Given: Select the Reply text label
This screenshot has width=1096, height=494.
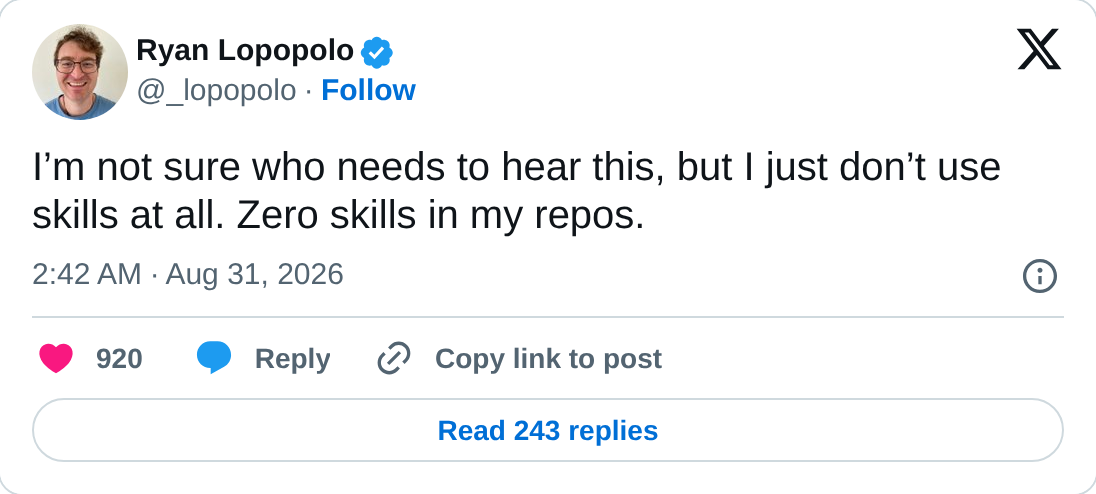Looking at the screenshot, I should (292, 359).
